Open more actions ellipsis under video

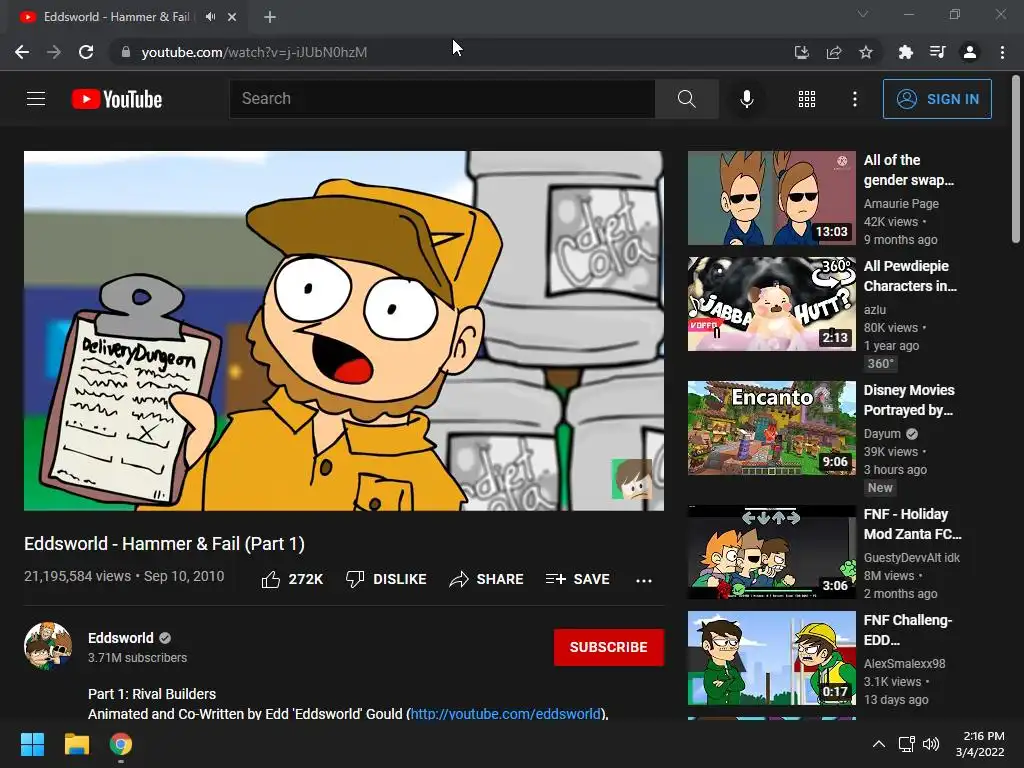coord(644,580)
